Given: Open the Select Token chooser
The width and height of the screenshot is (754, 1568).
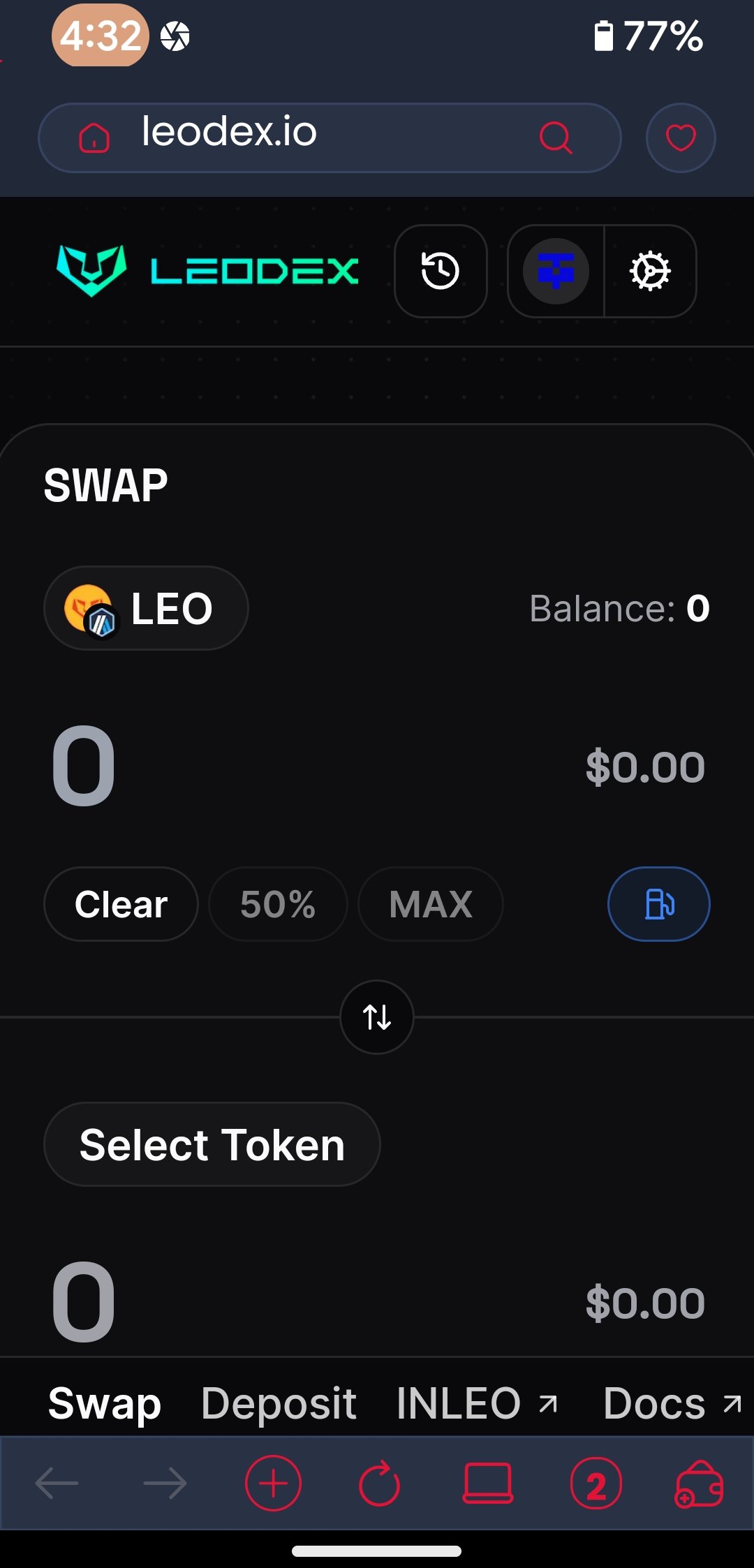Looking at the screenshot, I should tap(212, 1144).
